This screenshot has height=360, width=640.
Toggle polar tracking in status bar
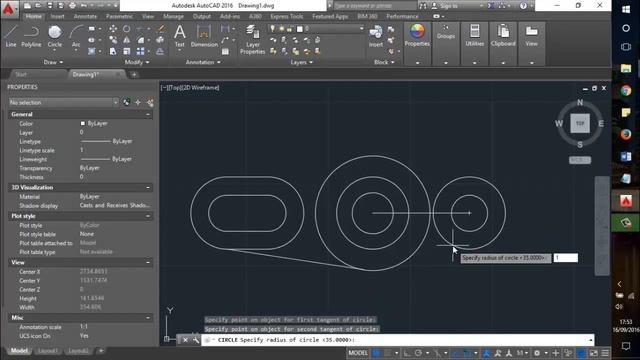coord(418,353)
